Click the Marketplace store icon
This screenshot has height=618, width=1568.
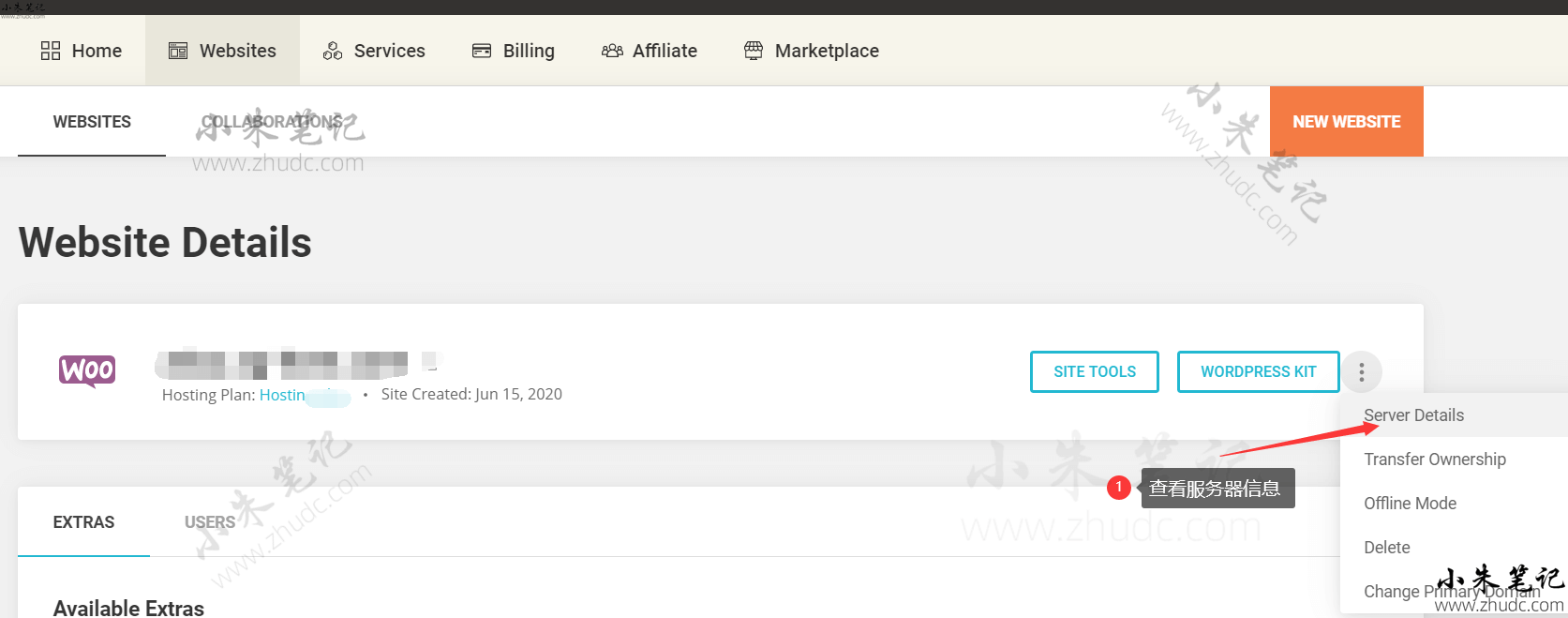754,51
